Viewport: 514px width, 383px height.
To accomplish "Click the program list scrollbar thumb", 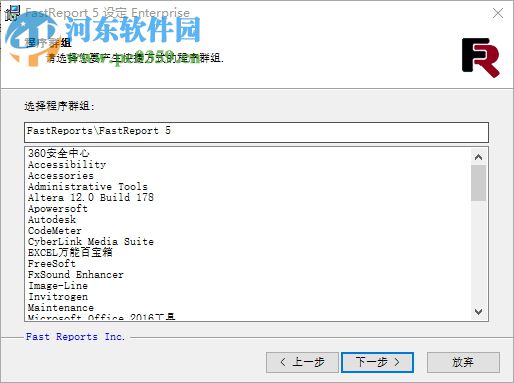I will coord(478,183).
